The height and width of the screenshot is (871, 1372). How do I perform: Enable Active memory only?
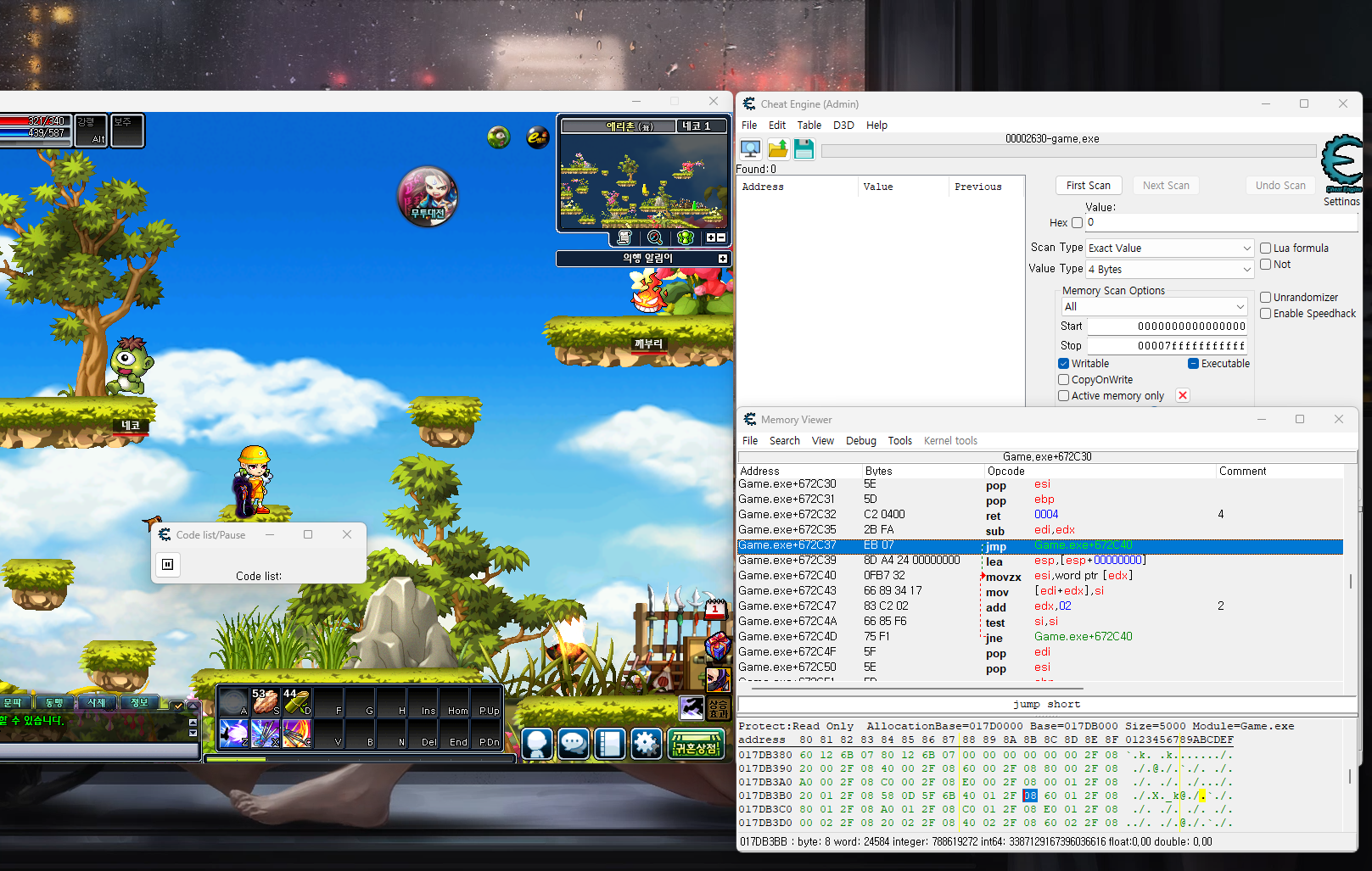click(x=1063, y=396)
